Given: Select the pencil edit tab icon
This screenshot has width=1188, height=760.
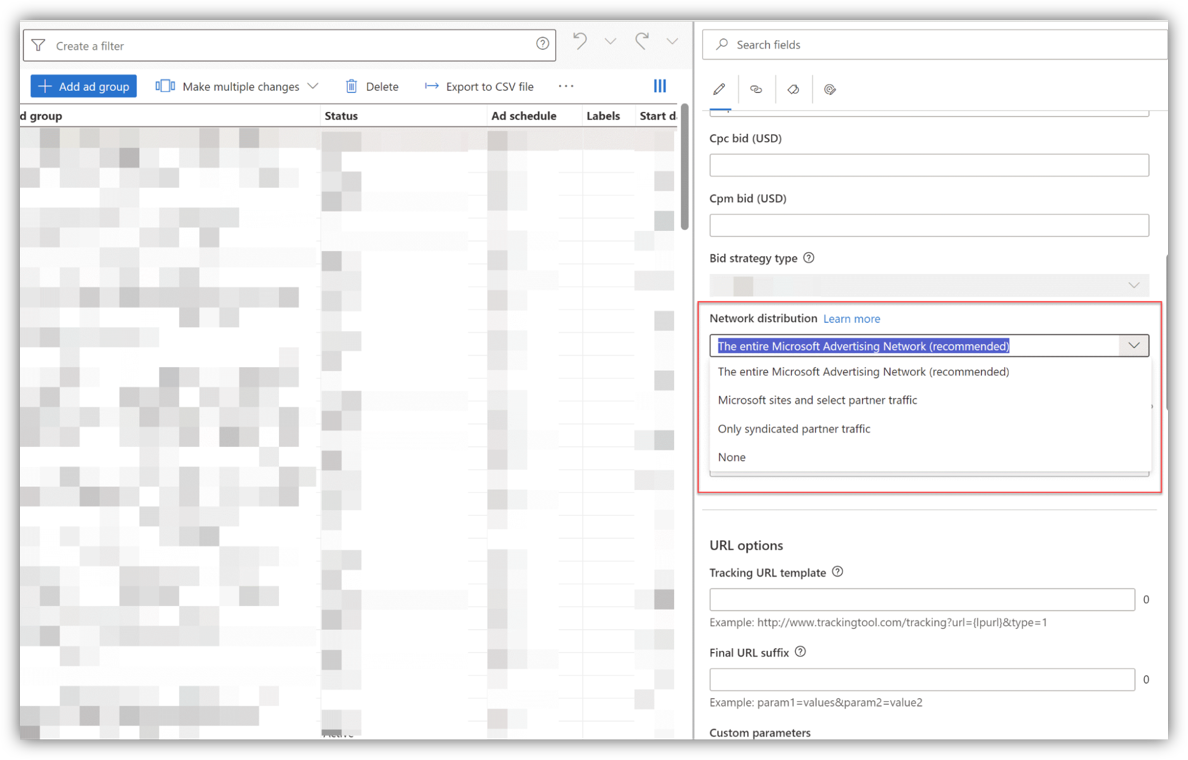Looking at the screenshot, I should pyautogui.click(x=719, y=89).
